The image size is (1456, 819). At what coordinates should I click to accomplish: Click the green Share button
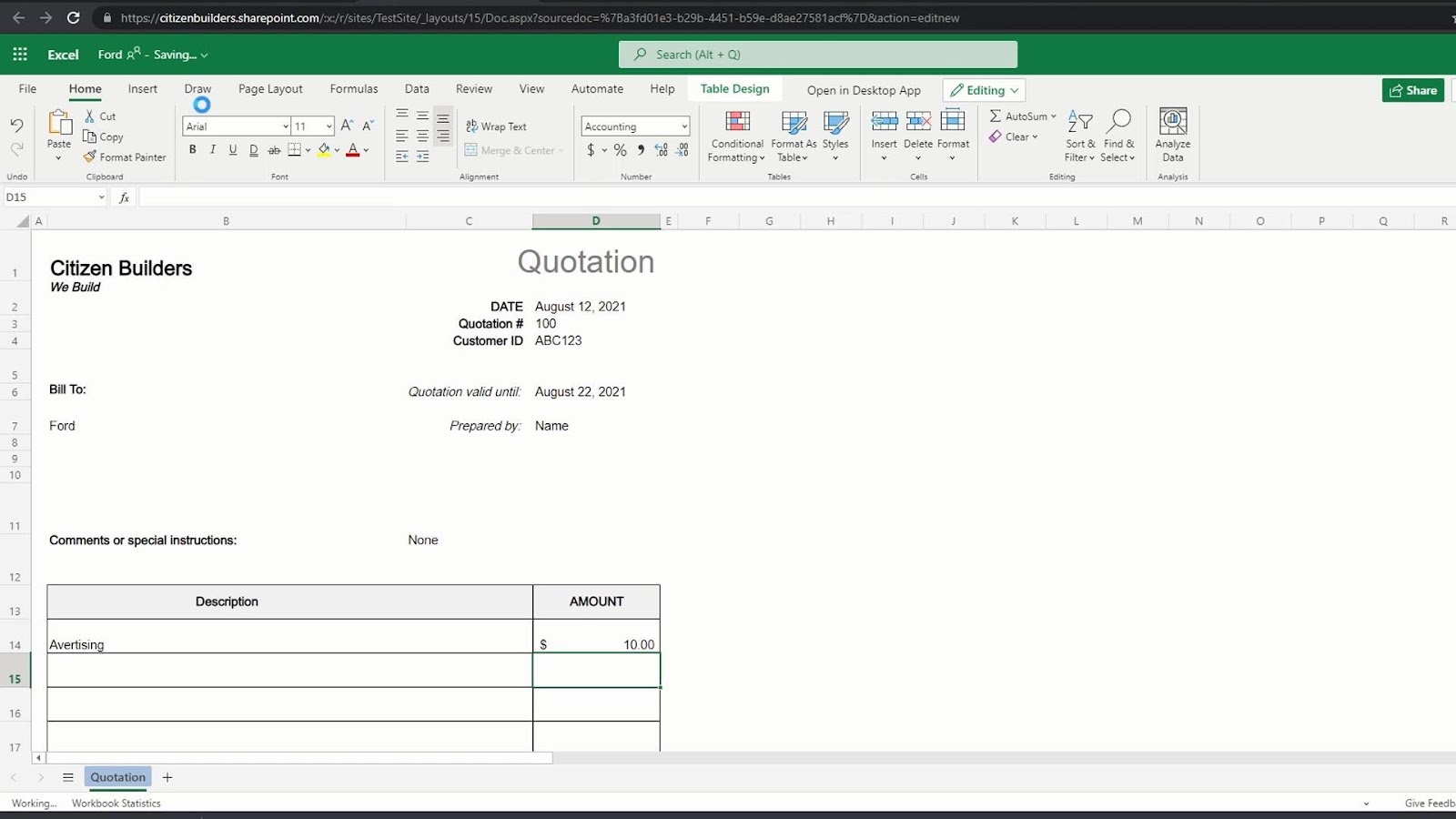tap(1413, 90)
